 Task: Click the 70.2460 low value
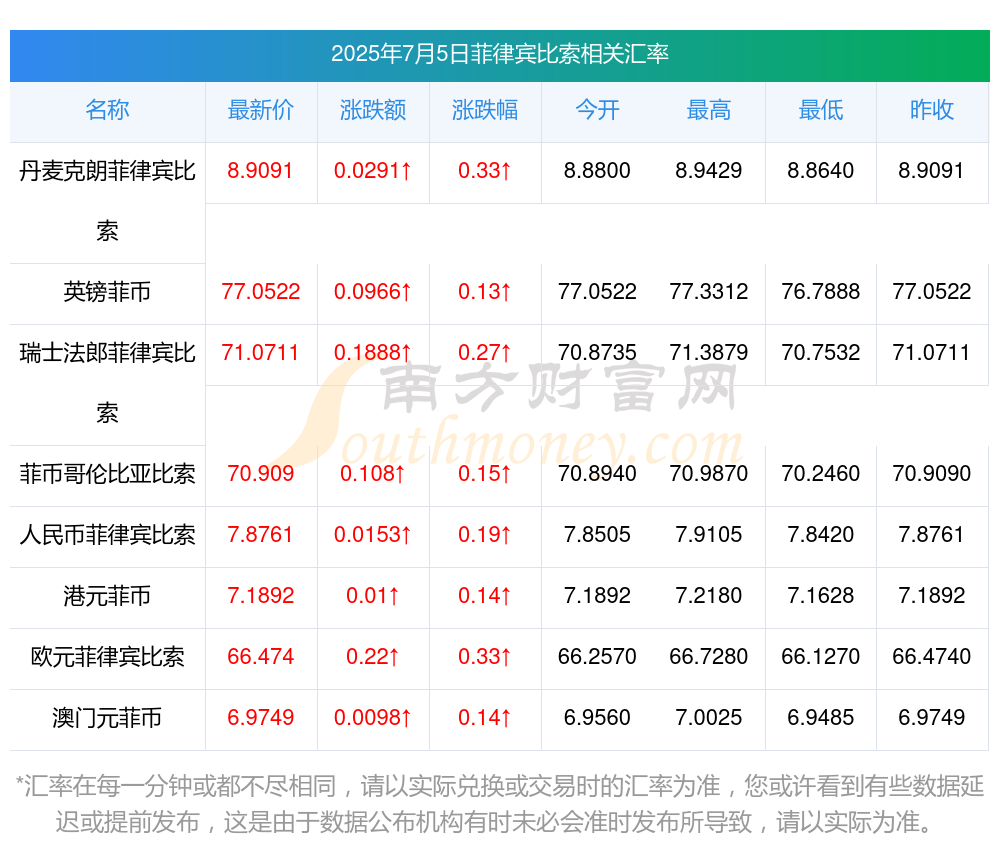[821, 474]
